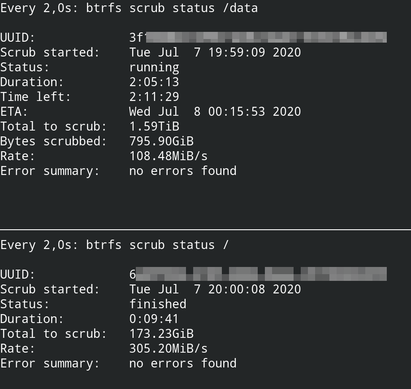The width and height of the screenshot is (411, 389).
Task: Click the Total to scrub value 1.59TiB
Action: click(x=154, y=126)
